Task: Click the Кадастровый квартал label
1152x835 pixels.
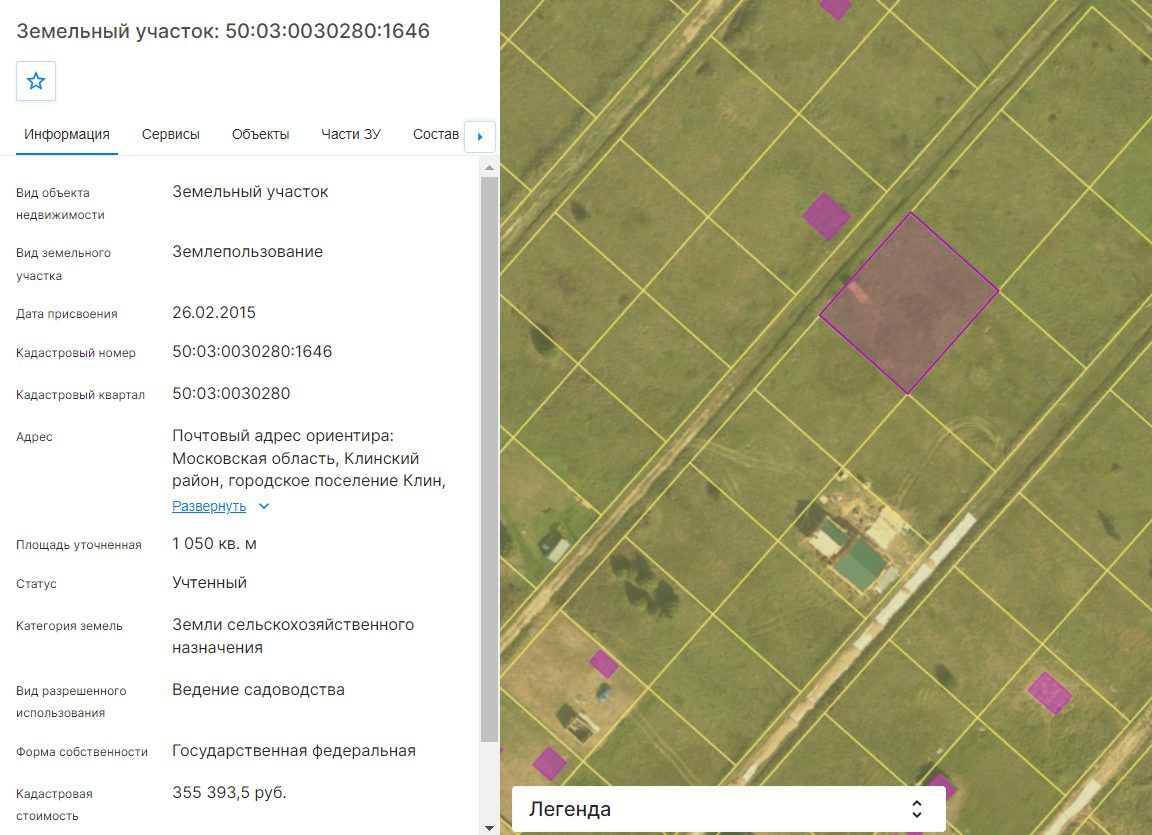Action: (80, 395)
